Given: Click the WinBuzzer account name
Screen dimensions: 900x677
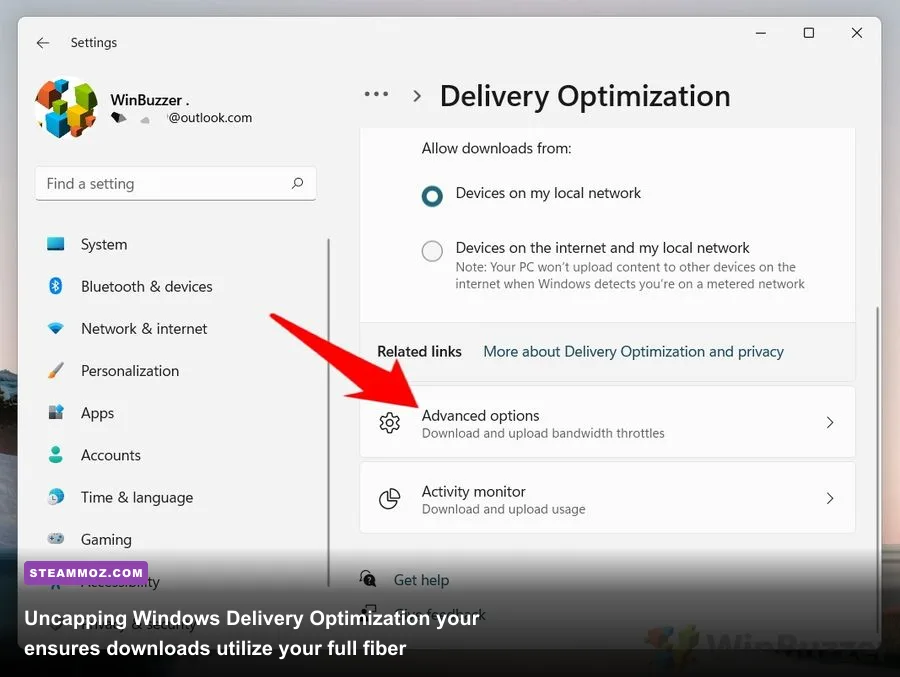Looking at the screenshot, I should pyautogui.click(x=150, y=100).
